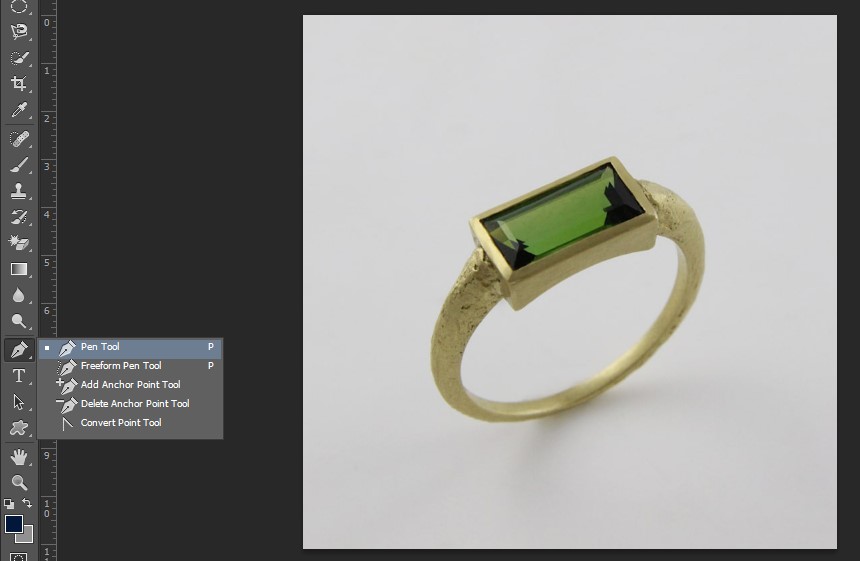Choose Pen Tool from the flyout menu
Viewport: 860px width, 561px height.
point(130,347)
